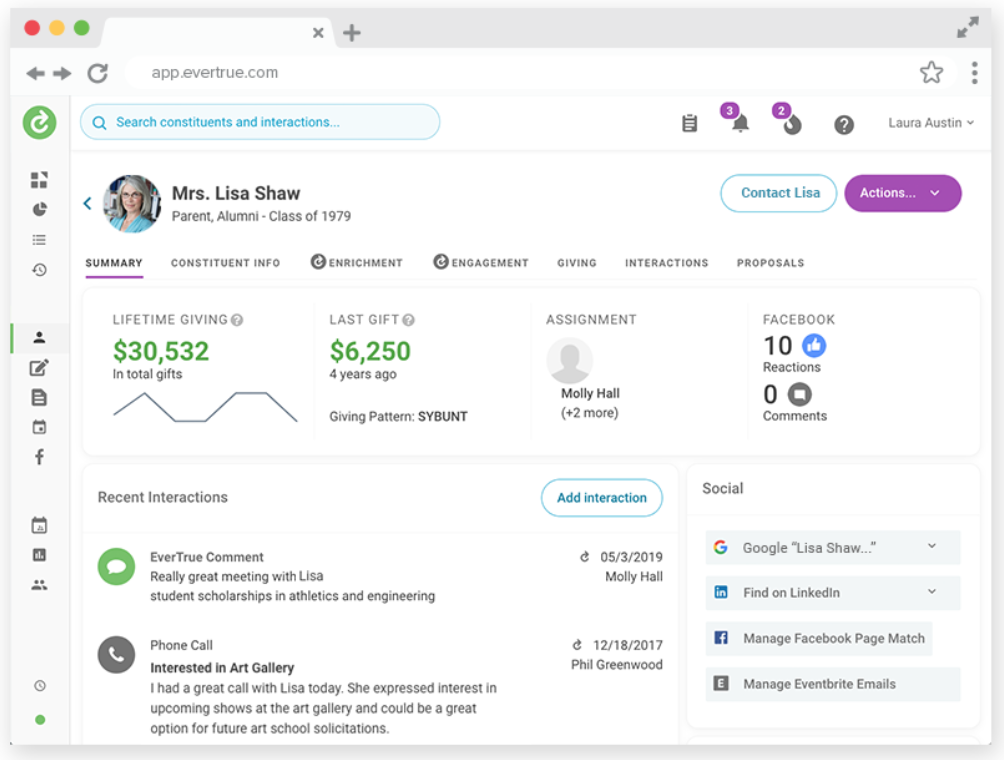Open the Laura Austin user menu
1004x760 pixels.
click(930, 123)
